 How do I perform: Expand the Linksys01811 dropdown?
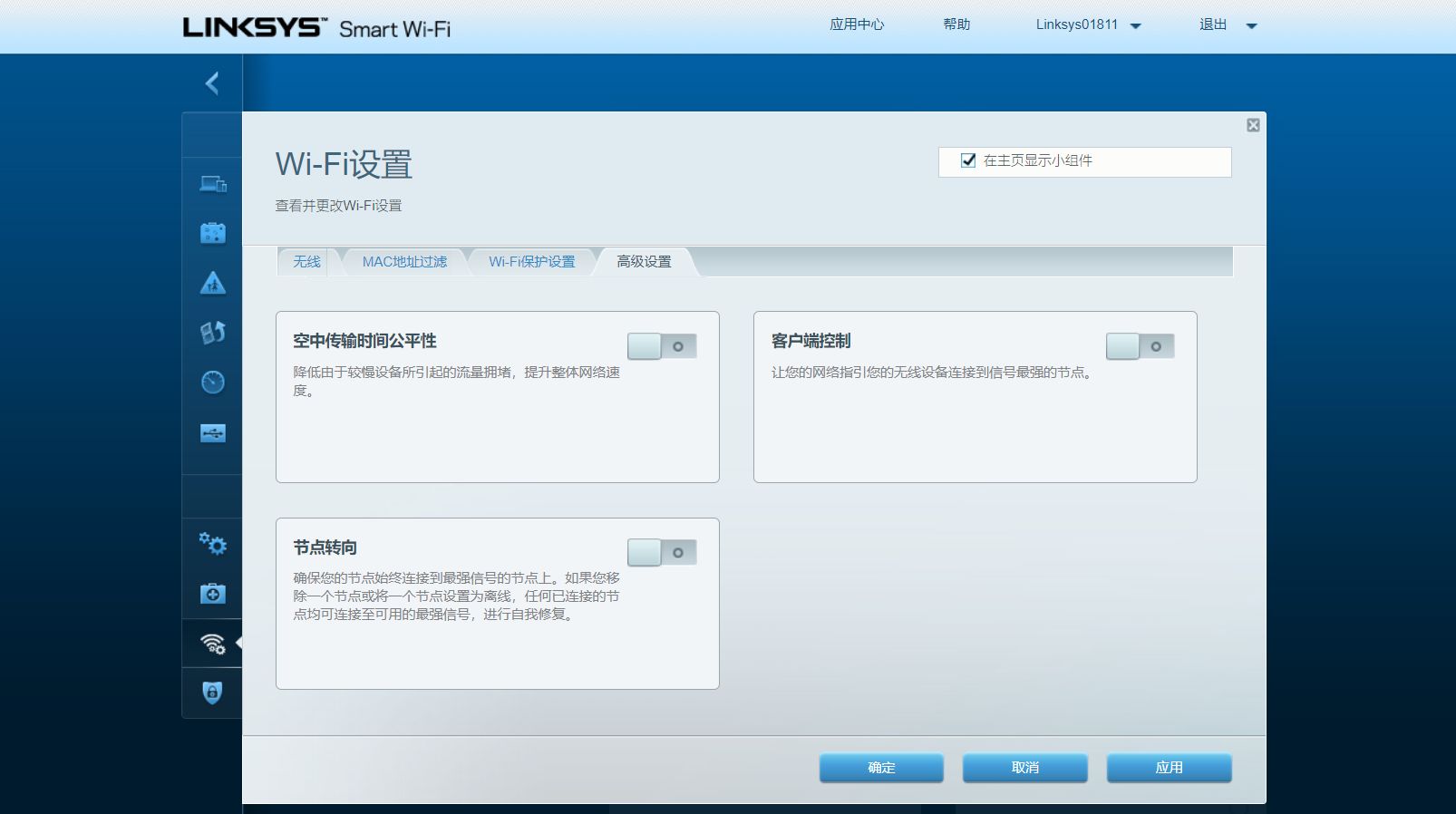pos(1135,26)
